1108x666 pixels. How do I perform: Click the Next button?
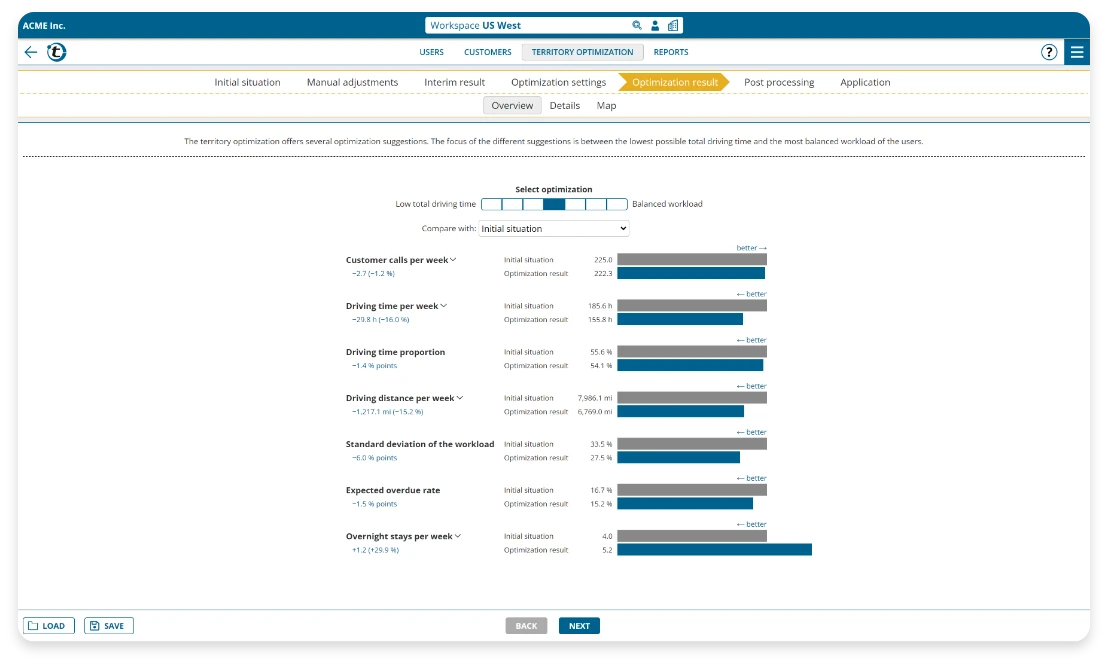point(579,626)
